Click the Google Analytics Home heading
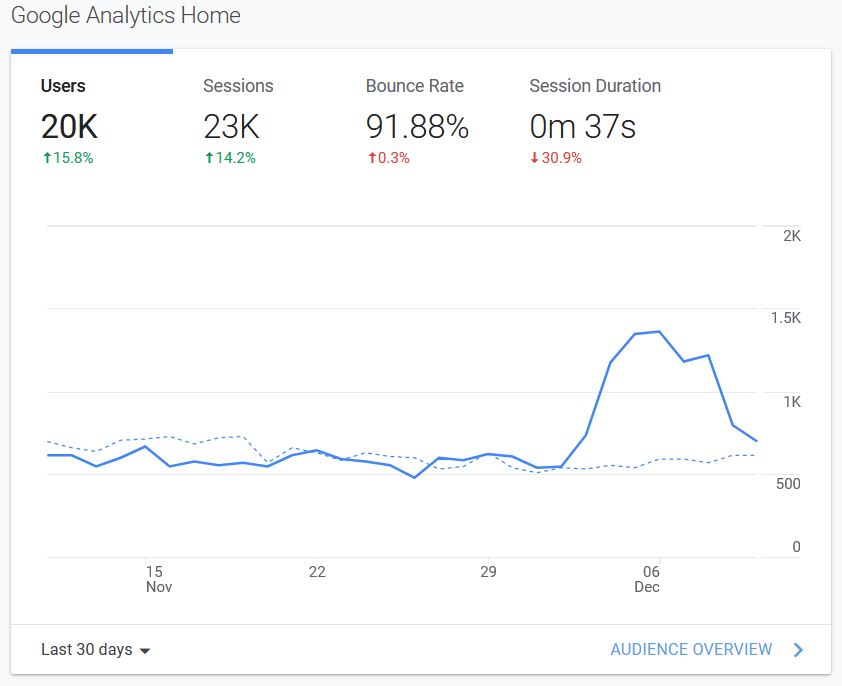 click(126, 15)
